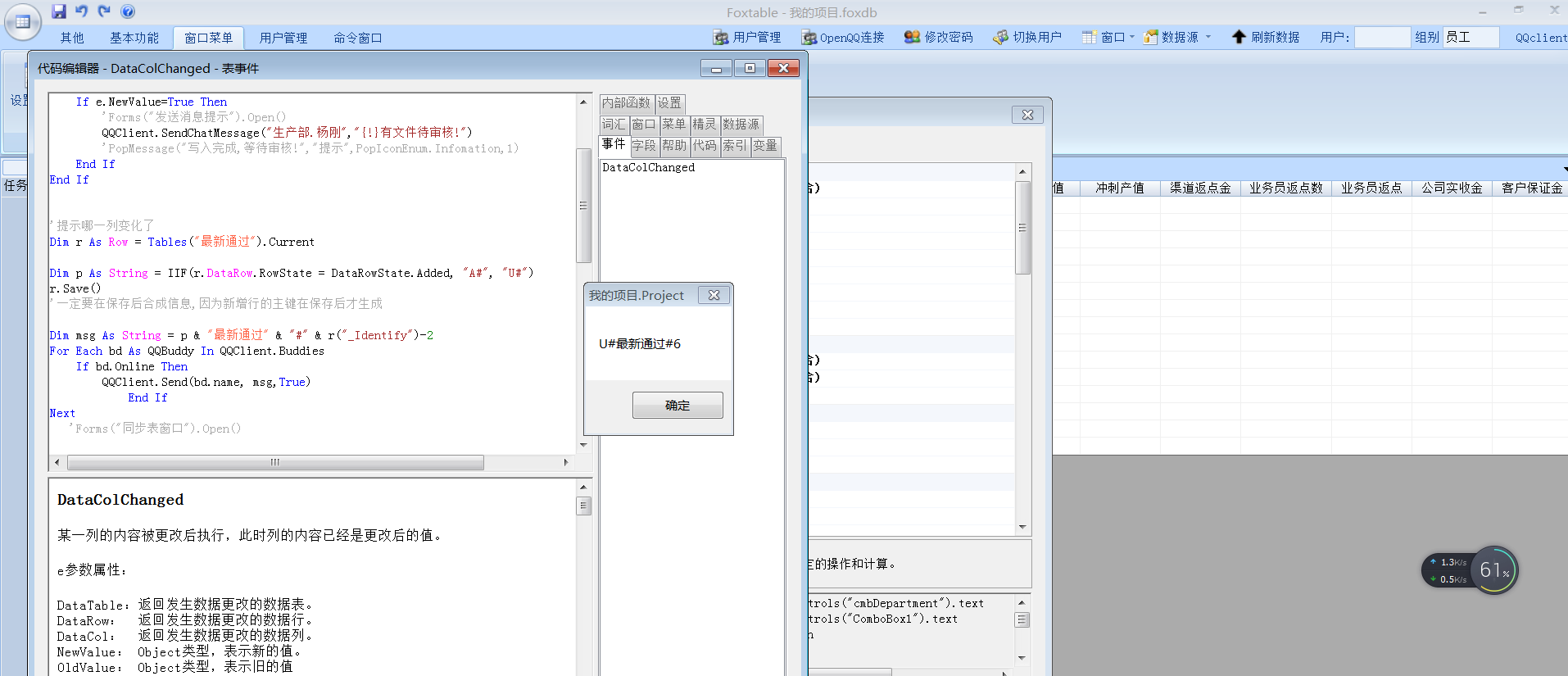
Task: Click the 任务 panel label
Action: coord(15,185)
